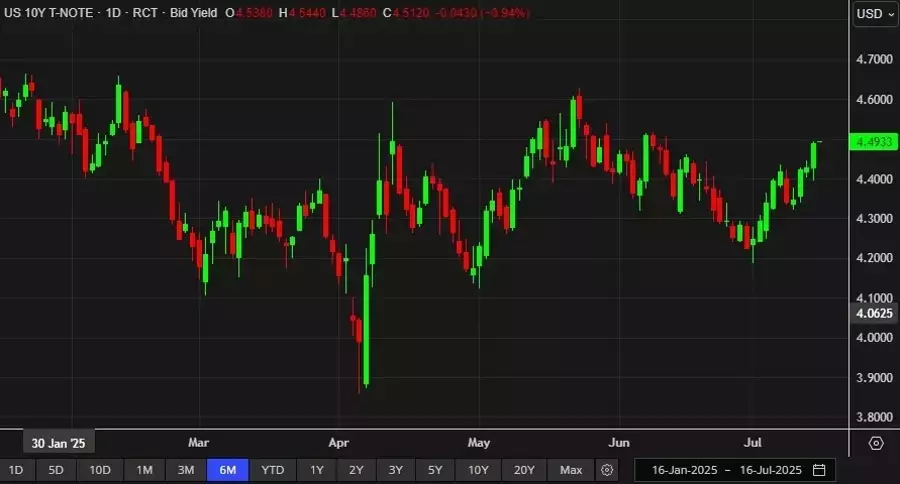900x484 pixels.
Task: Click the 4.6000 price axis label
Action: pos(874,99)
